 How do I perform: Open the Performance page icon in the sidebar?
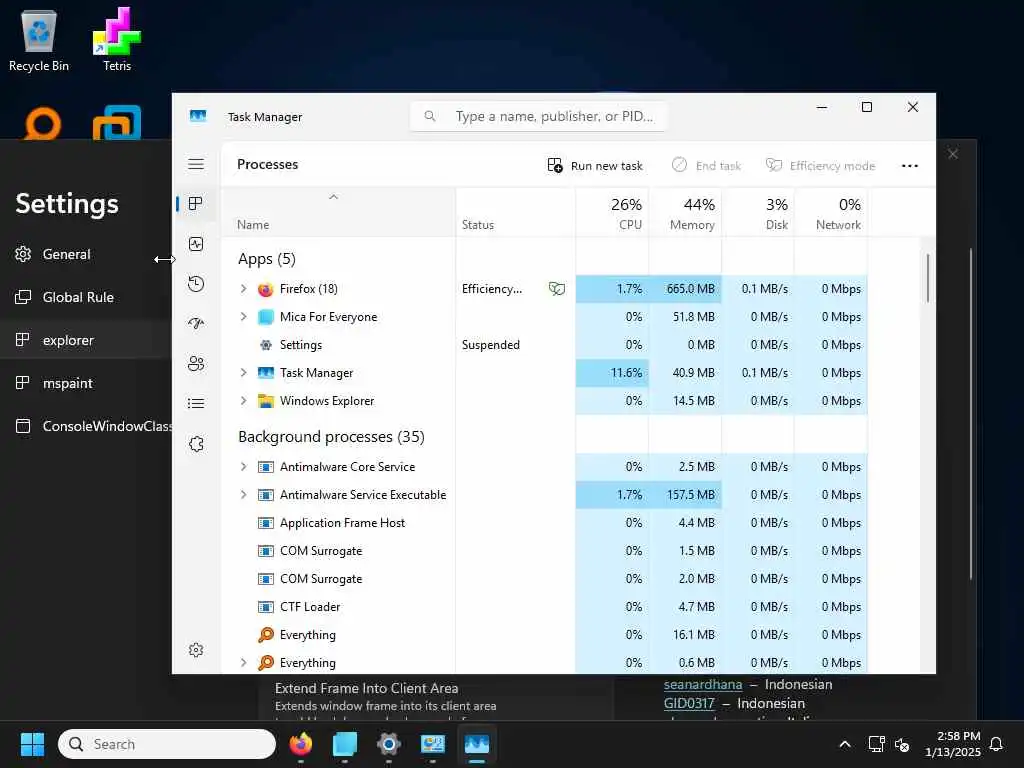point(196,244)
